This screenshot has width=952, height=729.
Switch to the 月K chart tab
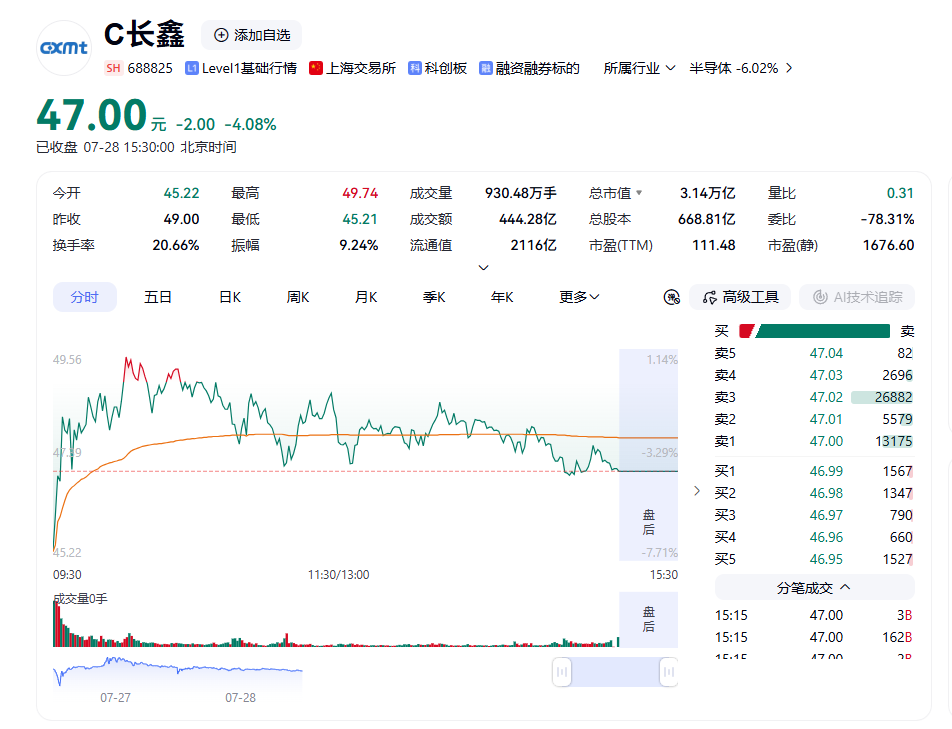coord(366,297)
